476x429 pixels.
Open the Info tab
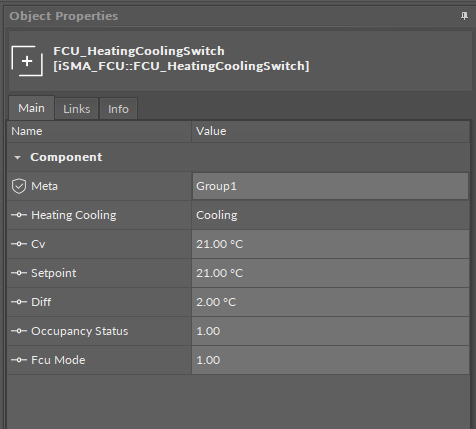tap(118, 109)
